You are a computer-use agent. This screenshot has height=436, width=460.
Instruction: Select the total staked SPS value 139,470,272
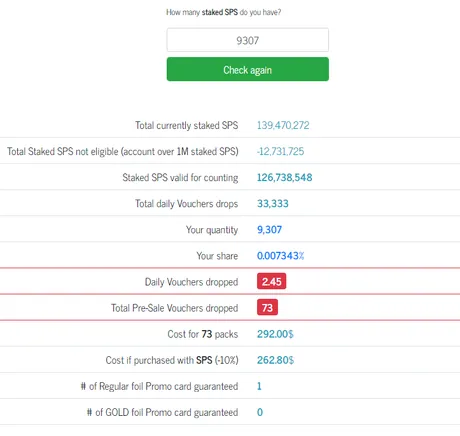[x=283, y=125]
